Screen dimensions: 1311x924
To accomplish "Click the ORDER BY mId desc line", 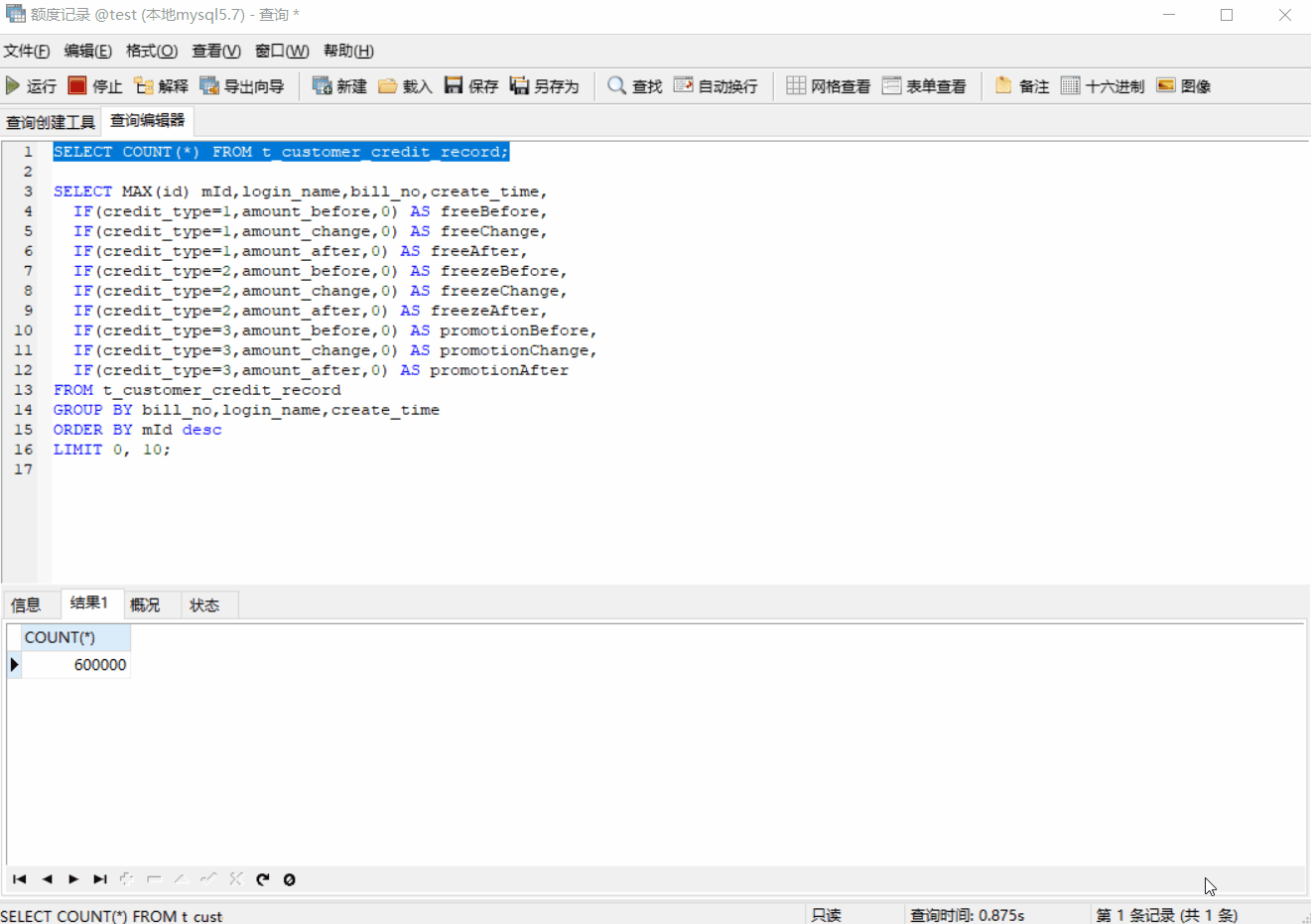I will 138,430.
